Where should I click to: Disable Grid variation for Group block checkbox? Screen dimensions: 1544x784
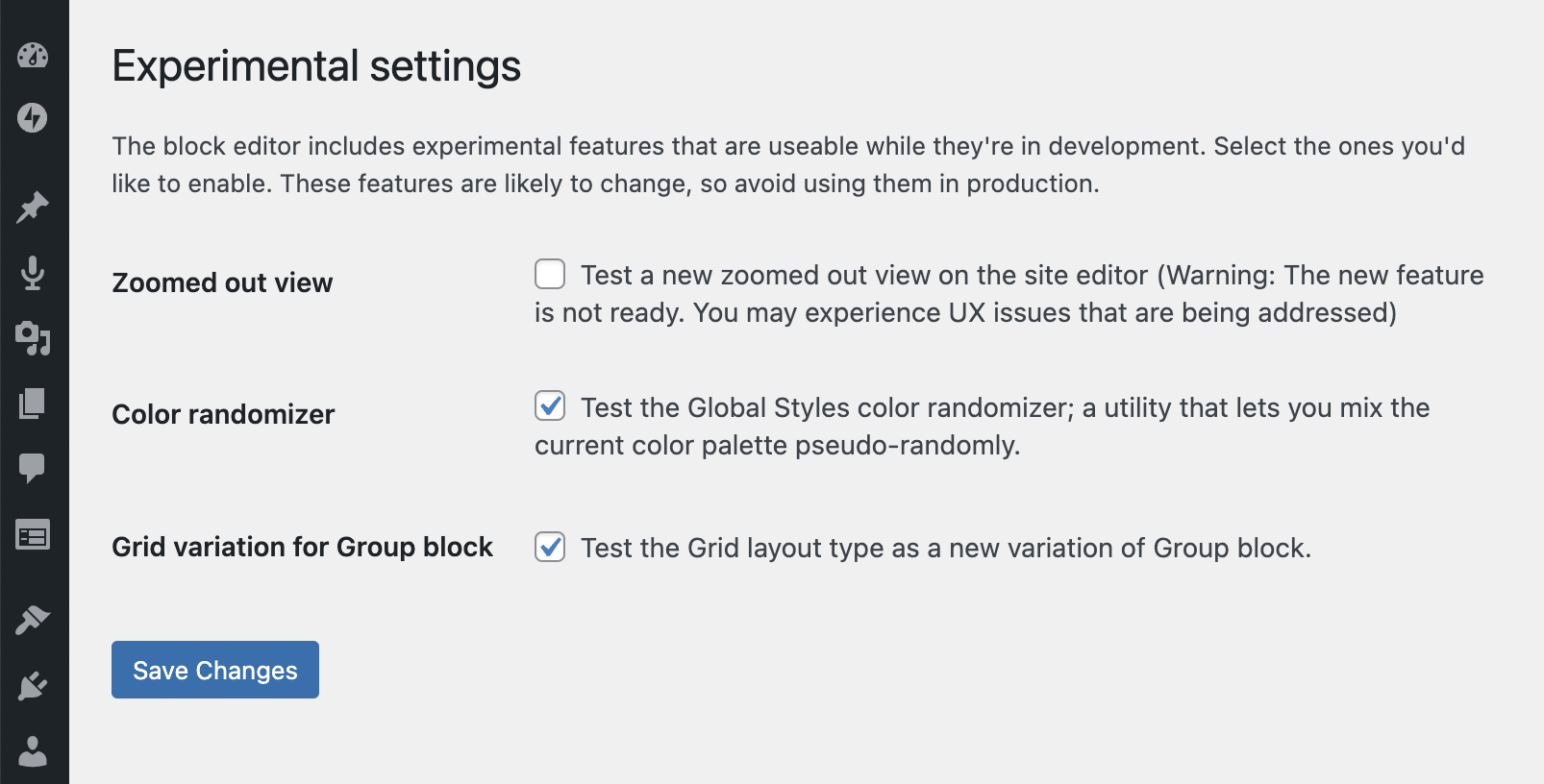[550, 547]
